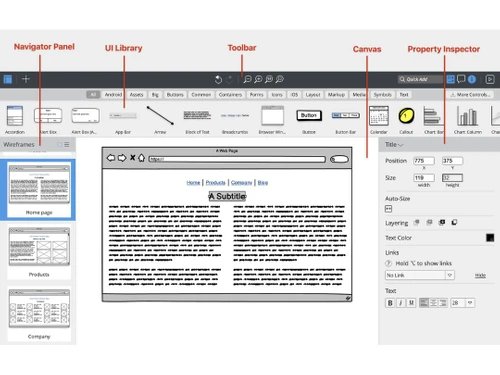The height and width of the screenshot is (375, 500).
Task: Set text alignment to left
Action: pyautogui.click(x=424, y=303)
